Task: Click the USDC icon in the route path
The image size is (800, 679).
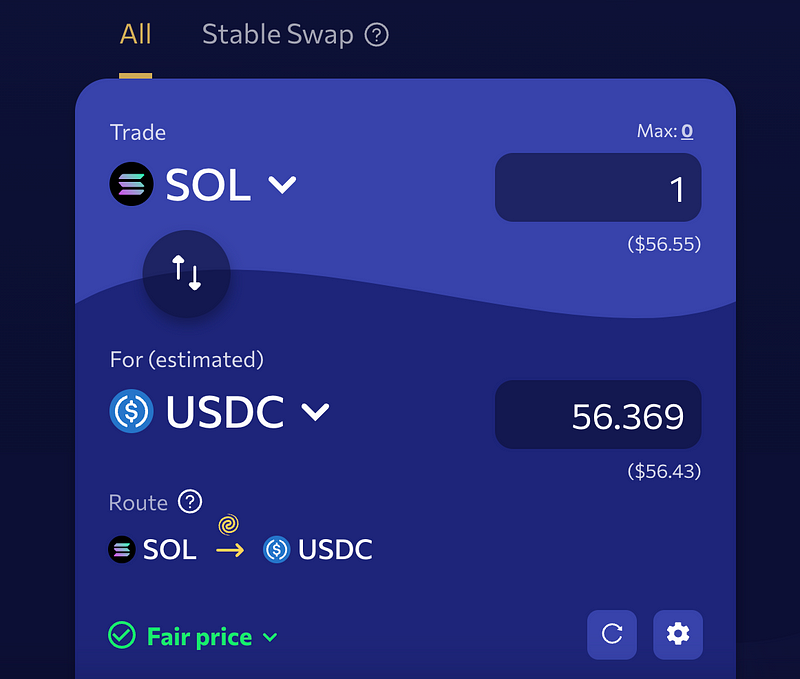Action: tap(277, 549)
